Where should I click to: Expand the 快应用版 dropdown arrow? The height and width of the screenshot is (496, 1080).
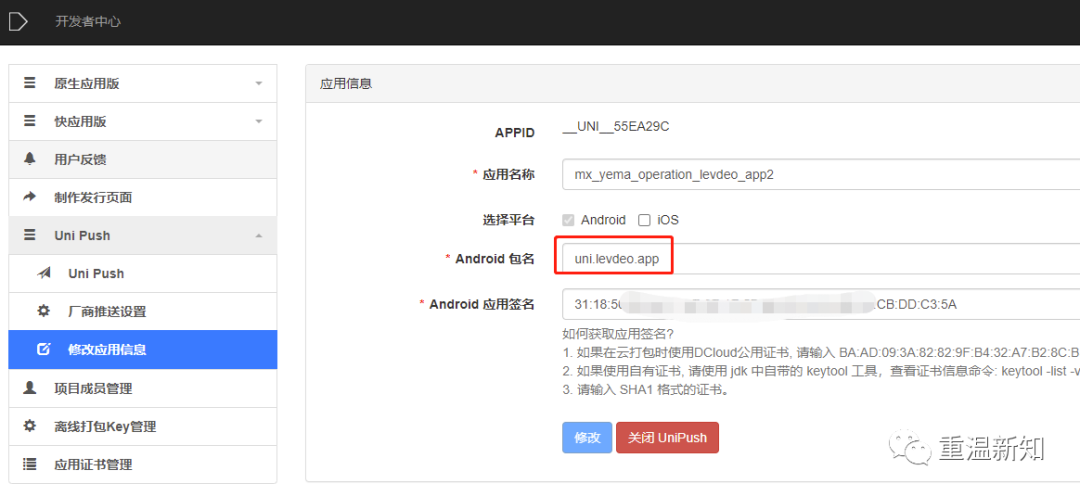coord(259,121)
